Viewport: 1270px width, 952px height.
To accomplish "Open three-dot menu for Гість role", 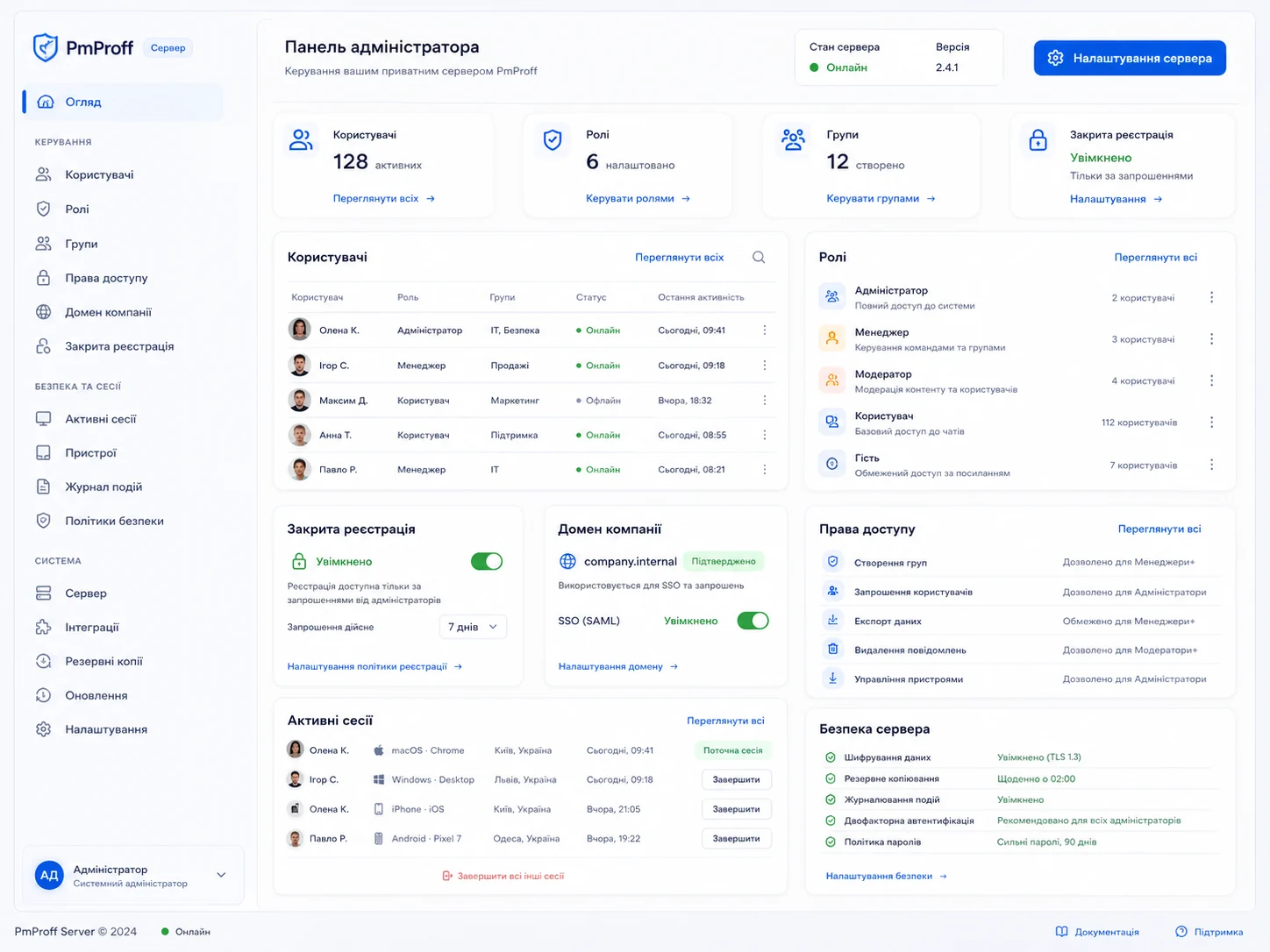I will [1212, 465].
